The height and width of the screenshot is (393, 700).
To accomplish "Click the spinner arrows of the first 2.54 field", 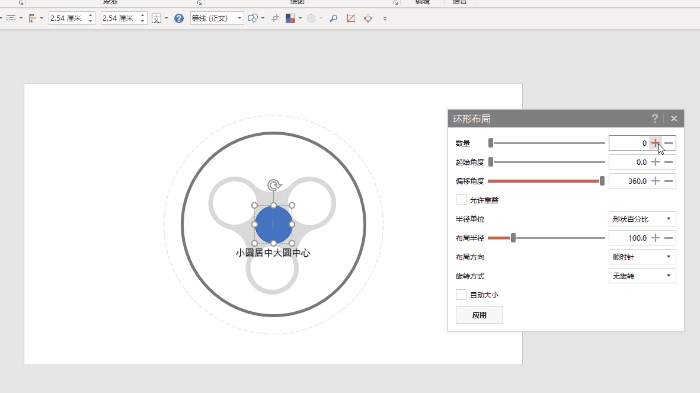I will tap(91, 18).
